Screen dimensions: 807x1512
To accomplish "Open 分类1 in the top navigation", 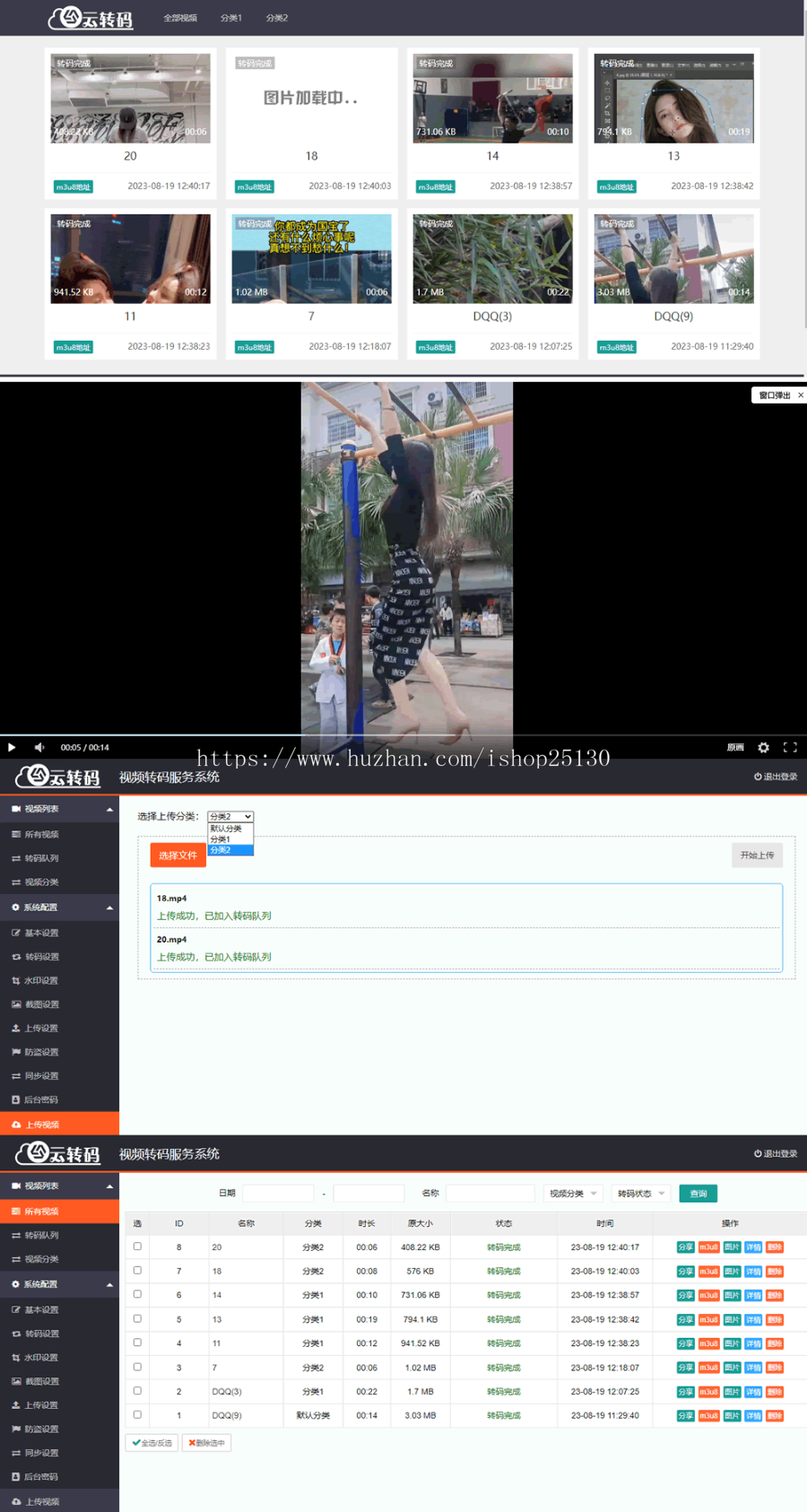I will pyautogui.click(x=231, y=18).
